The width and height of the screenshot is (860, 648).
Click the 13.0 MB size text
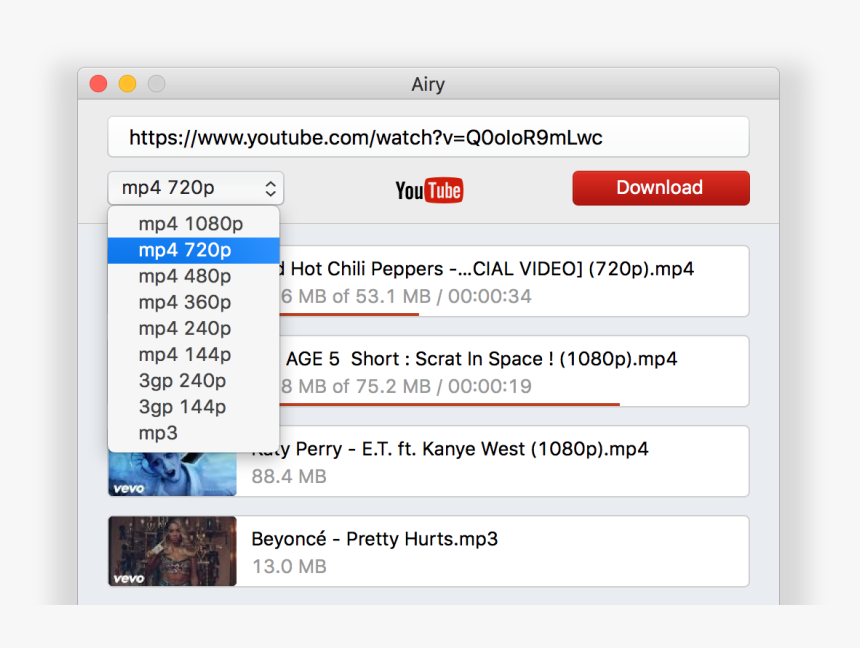click(x=289, y=566)
